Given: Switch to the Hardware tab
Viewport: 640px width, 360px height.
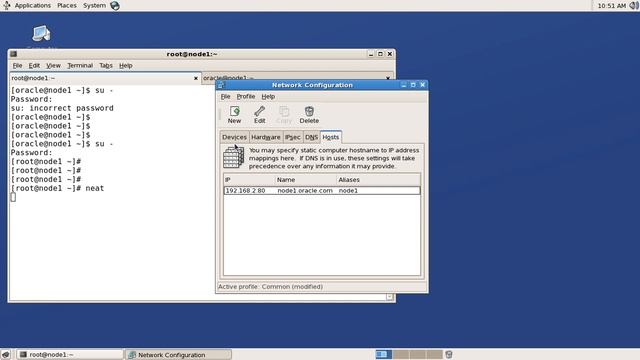Looking at the screenshot, I should pos(266,137).
